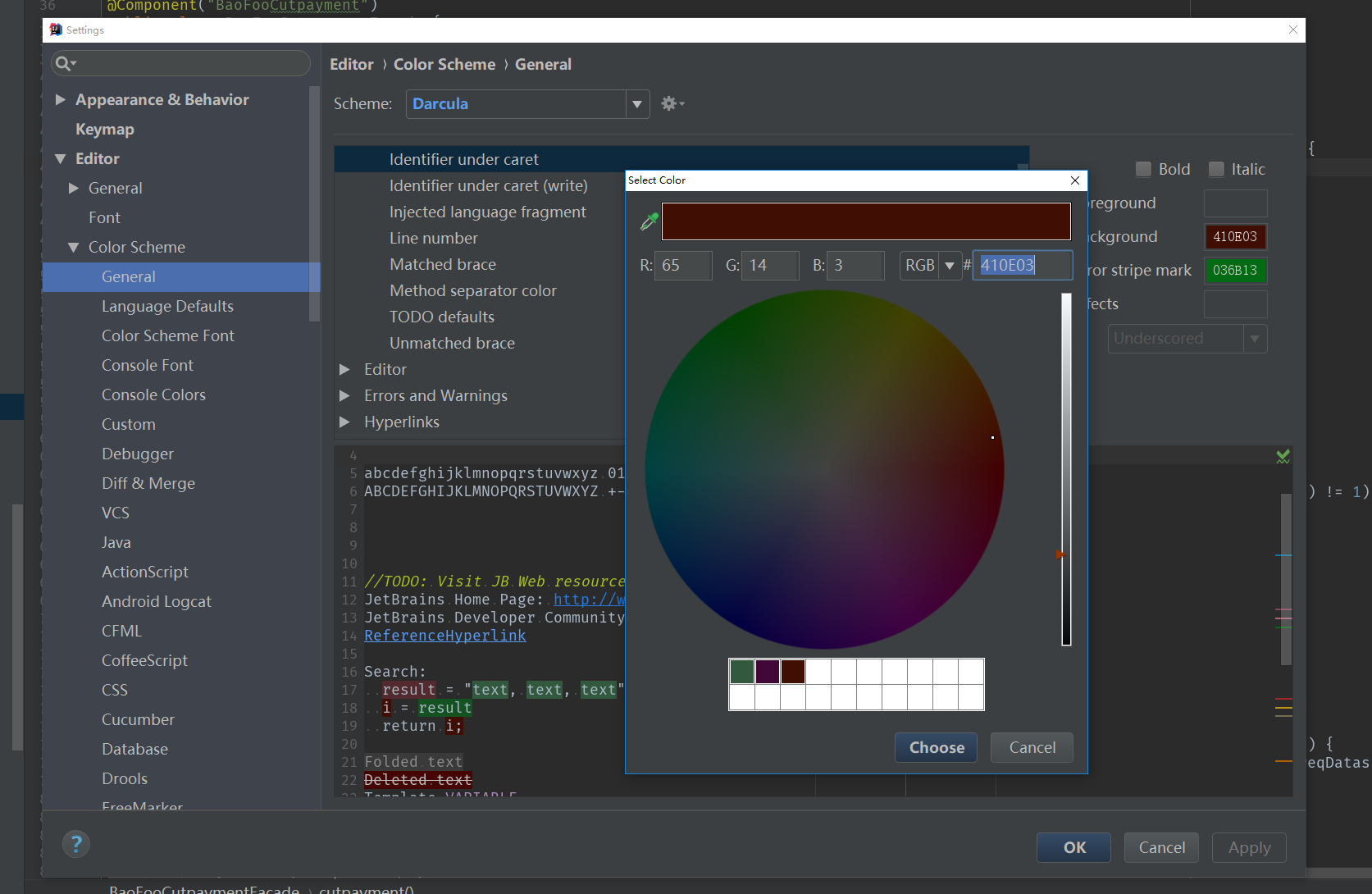Expand Appearance & Behavior section

click(60, 99)
